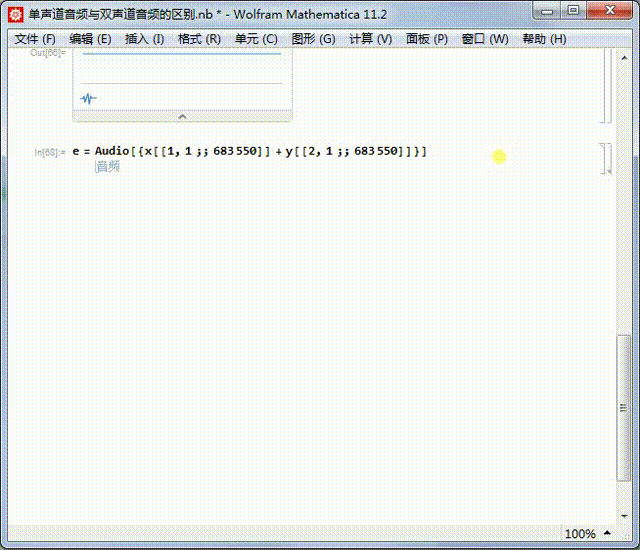Minimize the Mathematica window
The image size is (640, 550).
[547, 11]
